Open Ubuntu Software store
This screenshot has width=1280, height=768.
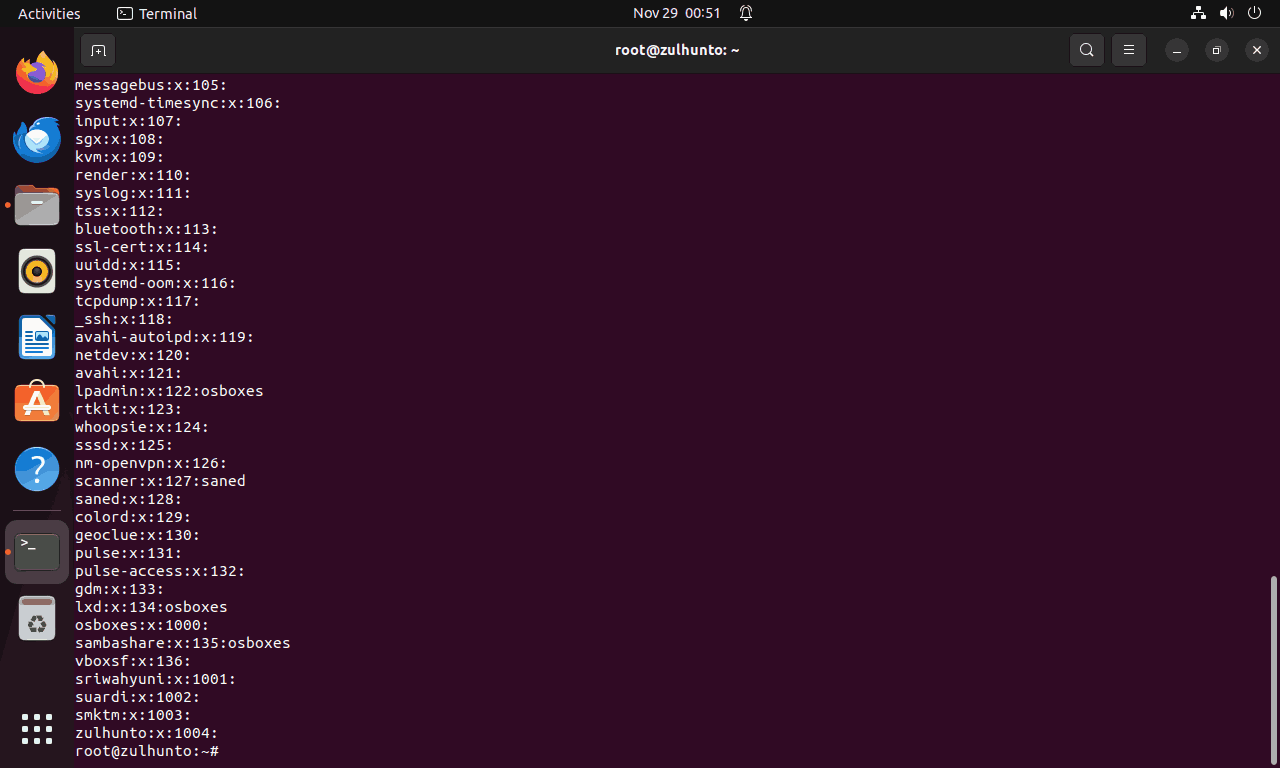tap(37, 403)
